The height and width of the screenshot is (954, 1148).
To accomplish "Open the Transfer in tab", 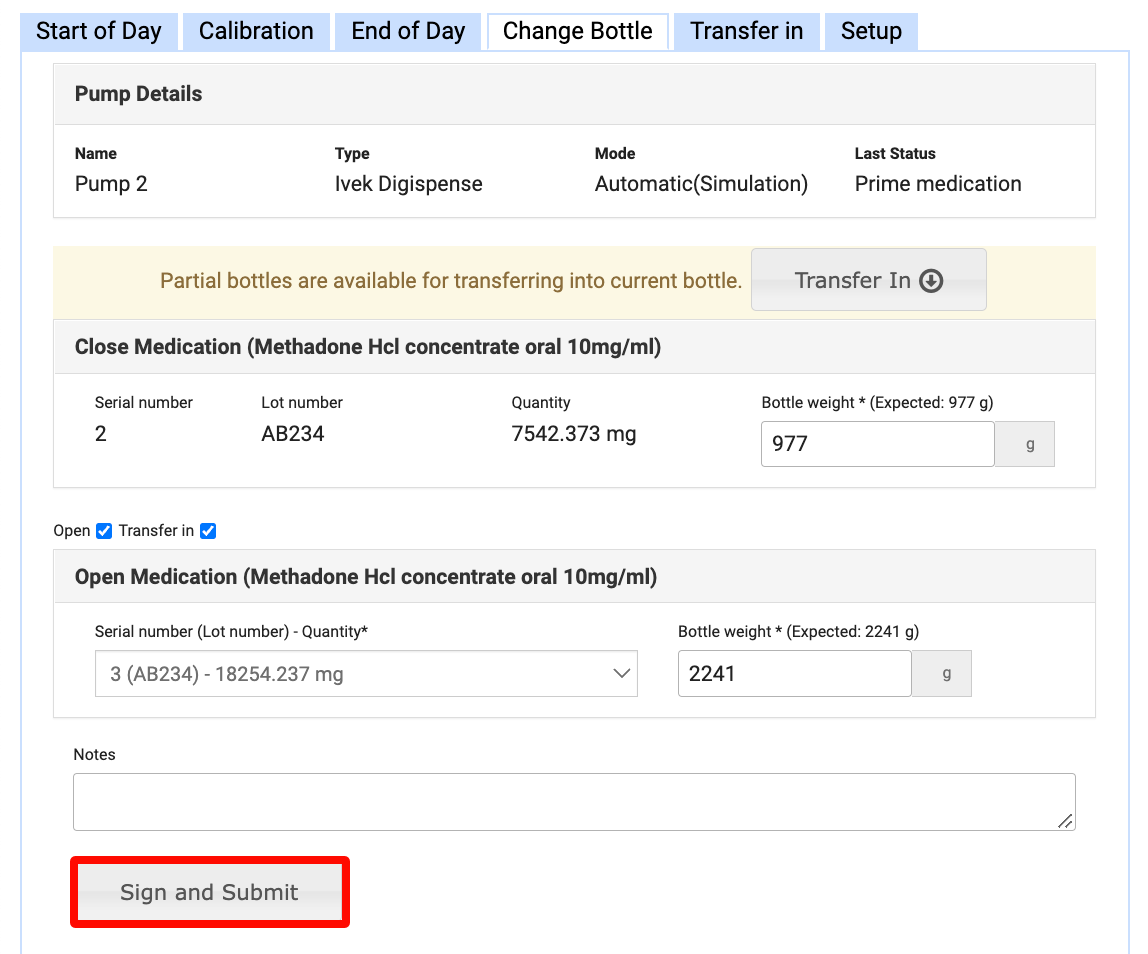I will pos(746,31).
